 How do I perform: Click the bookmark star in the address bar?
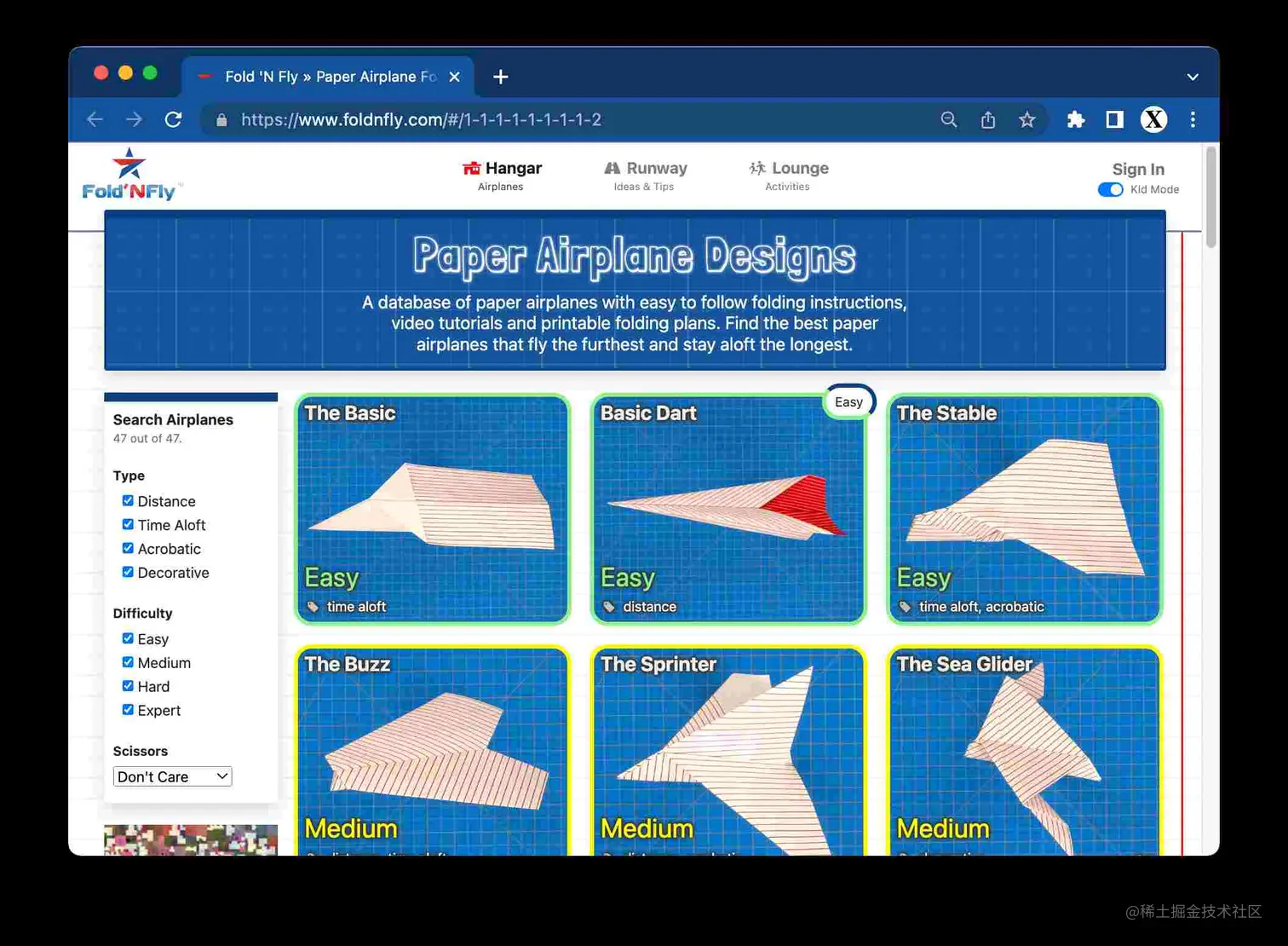pyautogui.click(x=1027, y=119)
